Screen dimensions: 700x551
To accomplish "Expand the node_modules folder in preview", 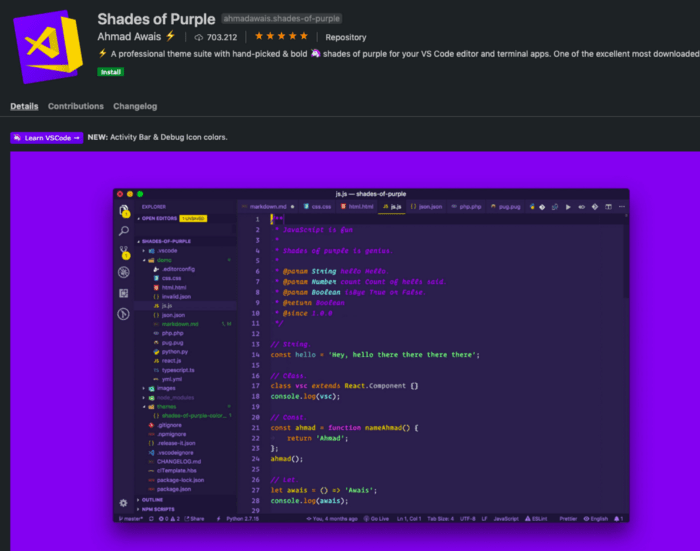I will pyautogui.click(x=185, y=397).
